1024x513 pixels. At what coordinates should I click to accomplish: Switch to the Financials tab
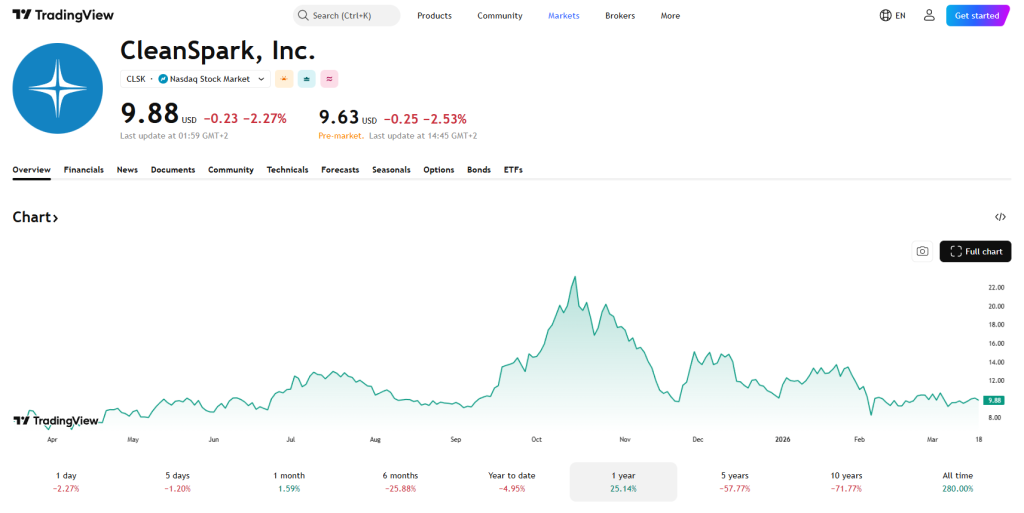(x=84, y=170)
